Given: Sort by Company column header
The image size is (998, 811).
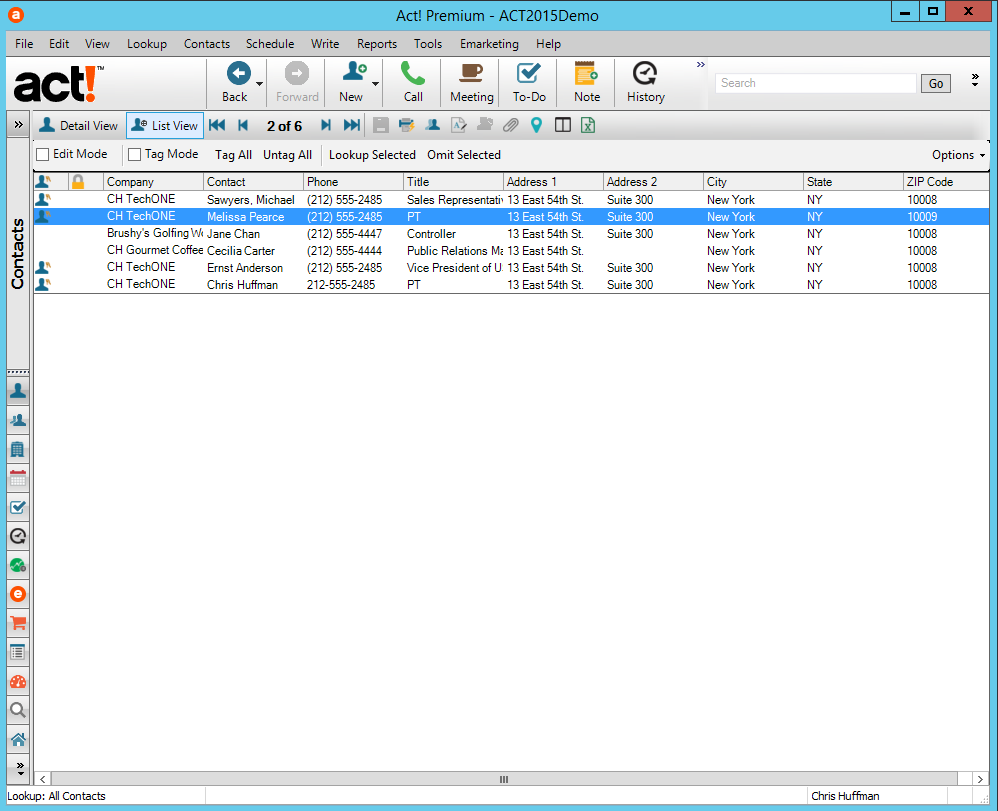Looking at the screenshot, I should click(153, 182).
